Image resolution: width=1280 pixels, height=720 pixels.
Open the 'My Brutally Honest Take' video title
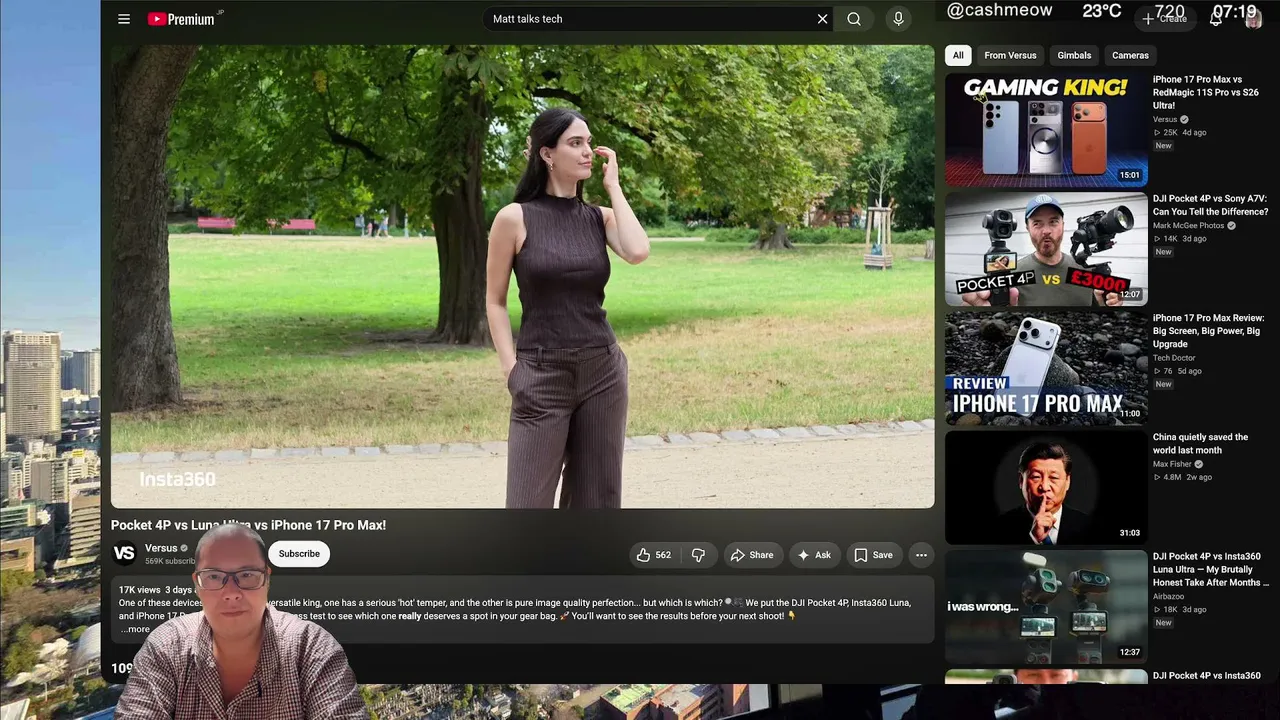click(x=1211, y=569)
